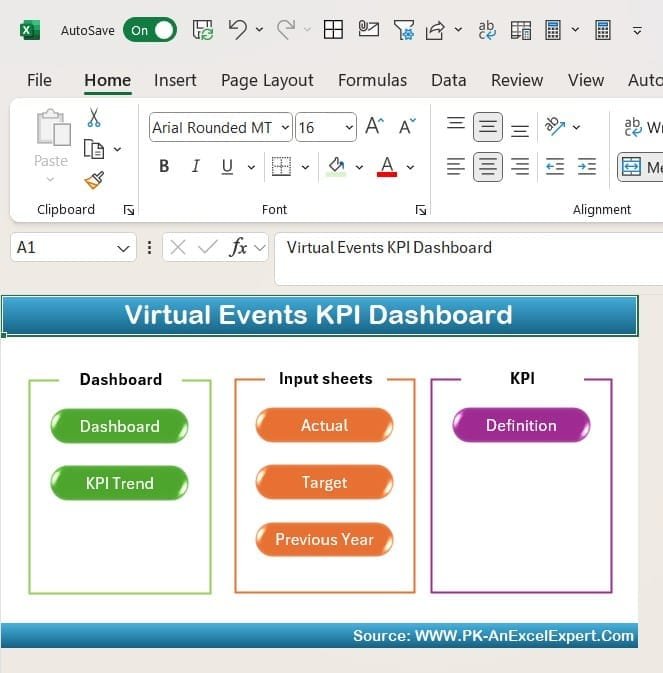Click Increase Font Size icon
The height and width of the screenshot is (673, 663).
pos(374,126)
